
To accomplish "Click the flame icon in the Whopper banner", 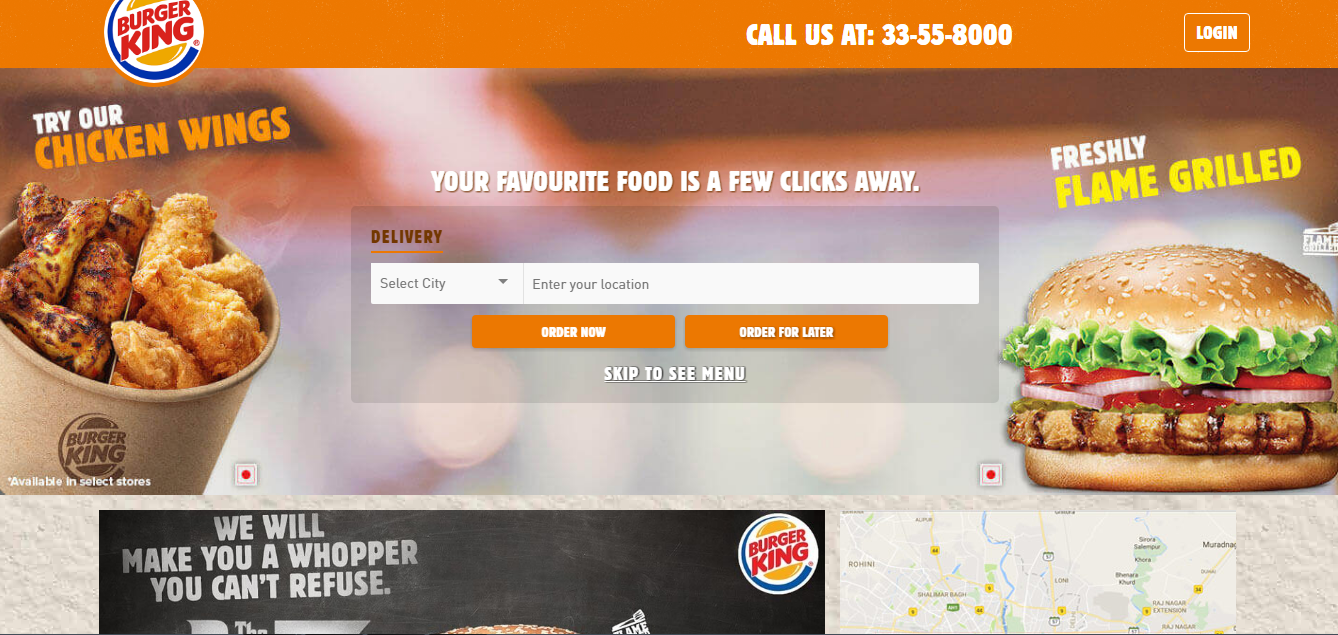I will pos(634,620).
